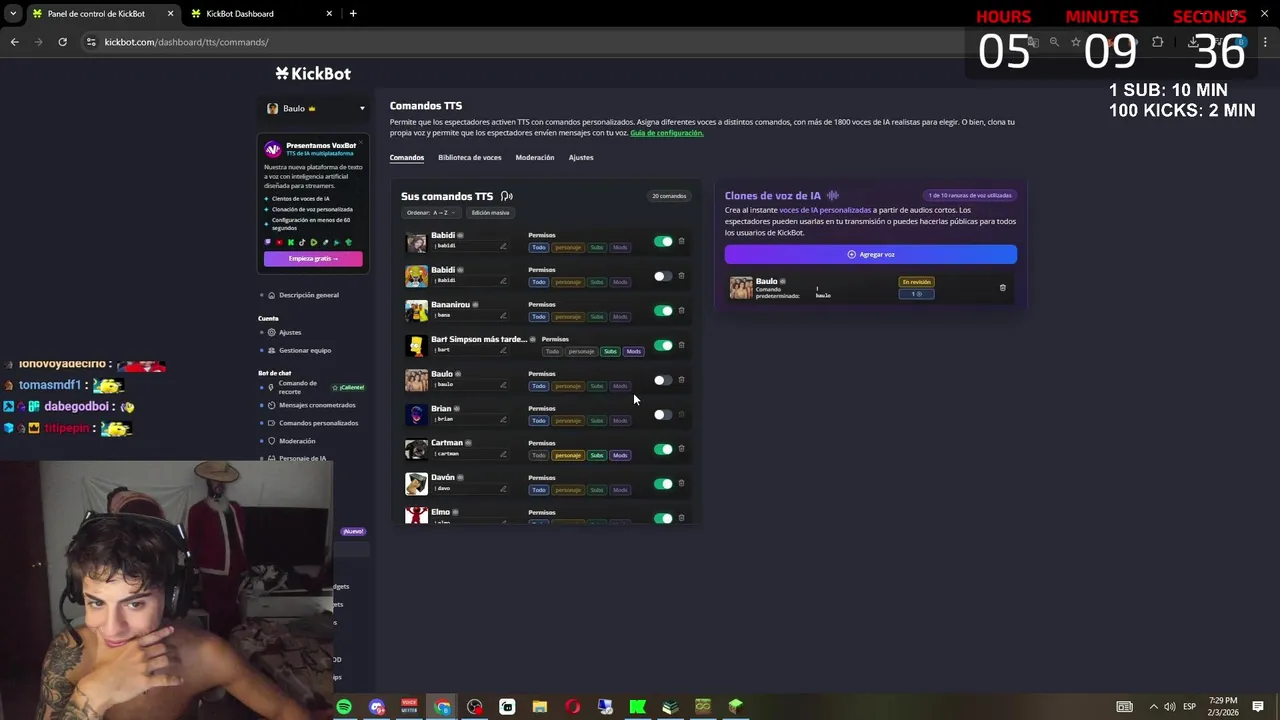Screen dimensions: 1280x720
Task: Open the notification center icon in taskbar
Action: coord(1258,707)
